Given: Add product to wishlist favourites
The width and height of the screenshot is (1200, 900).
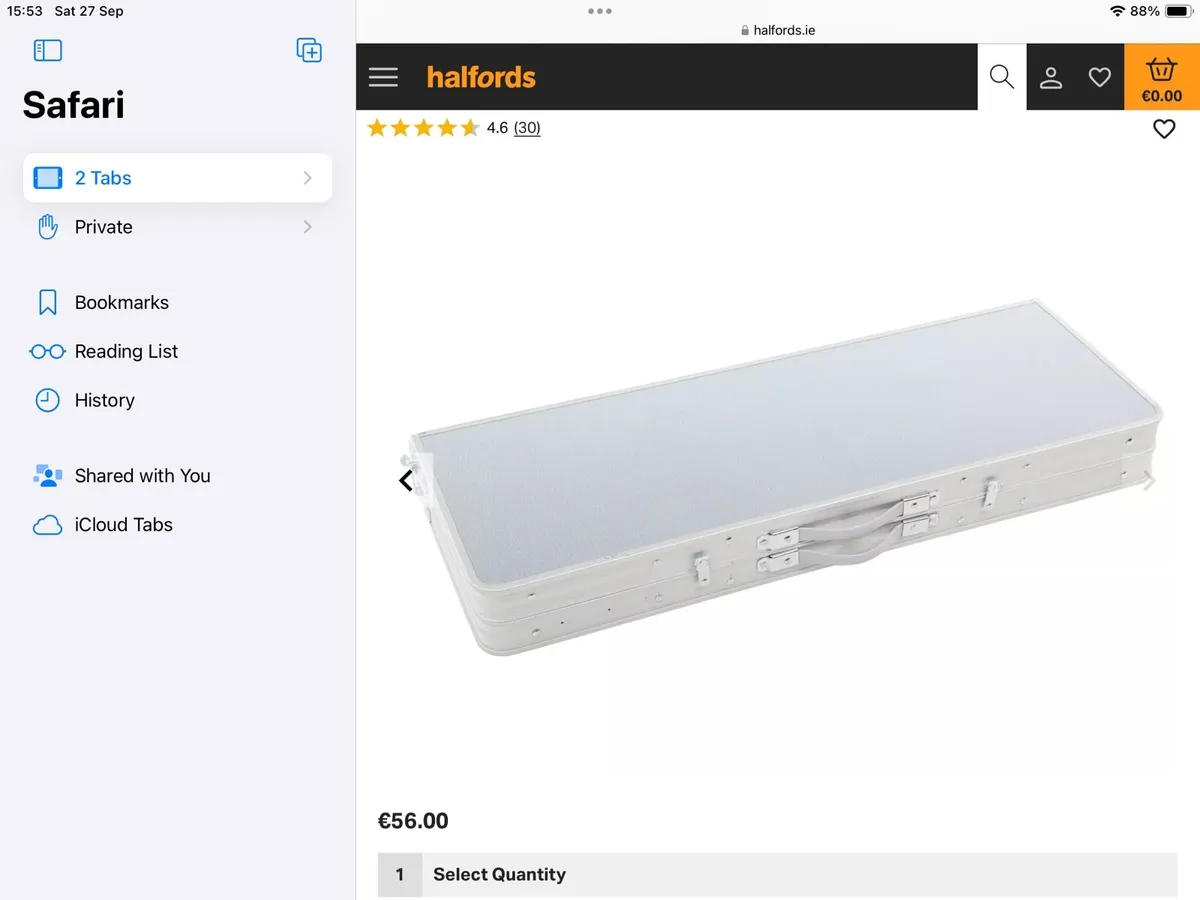Looking at the screenshot, I should click(1164, 129).
